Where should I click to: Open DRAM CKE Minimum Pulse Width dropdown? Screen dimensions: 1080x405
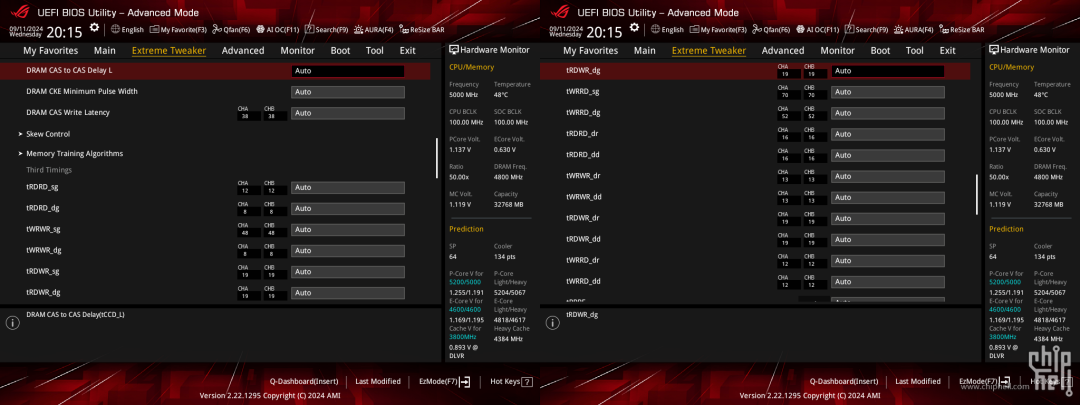(x=348, y=92)
